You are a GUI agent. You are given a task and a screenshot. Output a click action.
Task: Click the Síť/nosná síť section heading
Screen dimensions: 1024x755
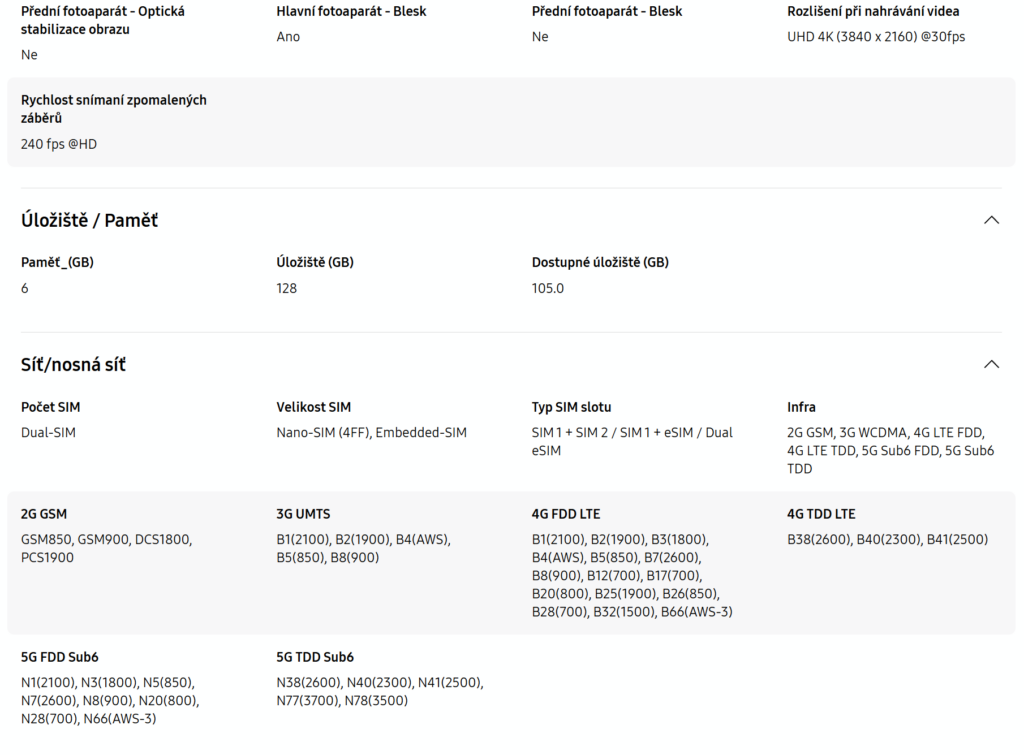tap(73, 365)
